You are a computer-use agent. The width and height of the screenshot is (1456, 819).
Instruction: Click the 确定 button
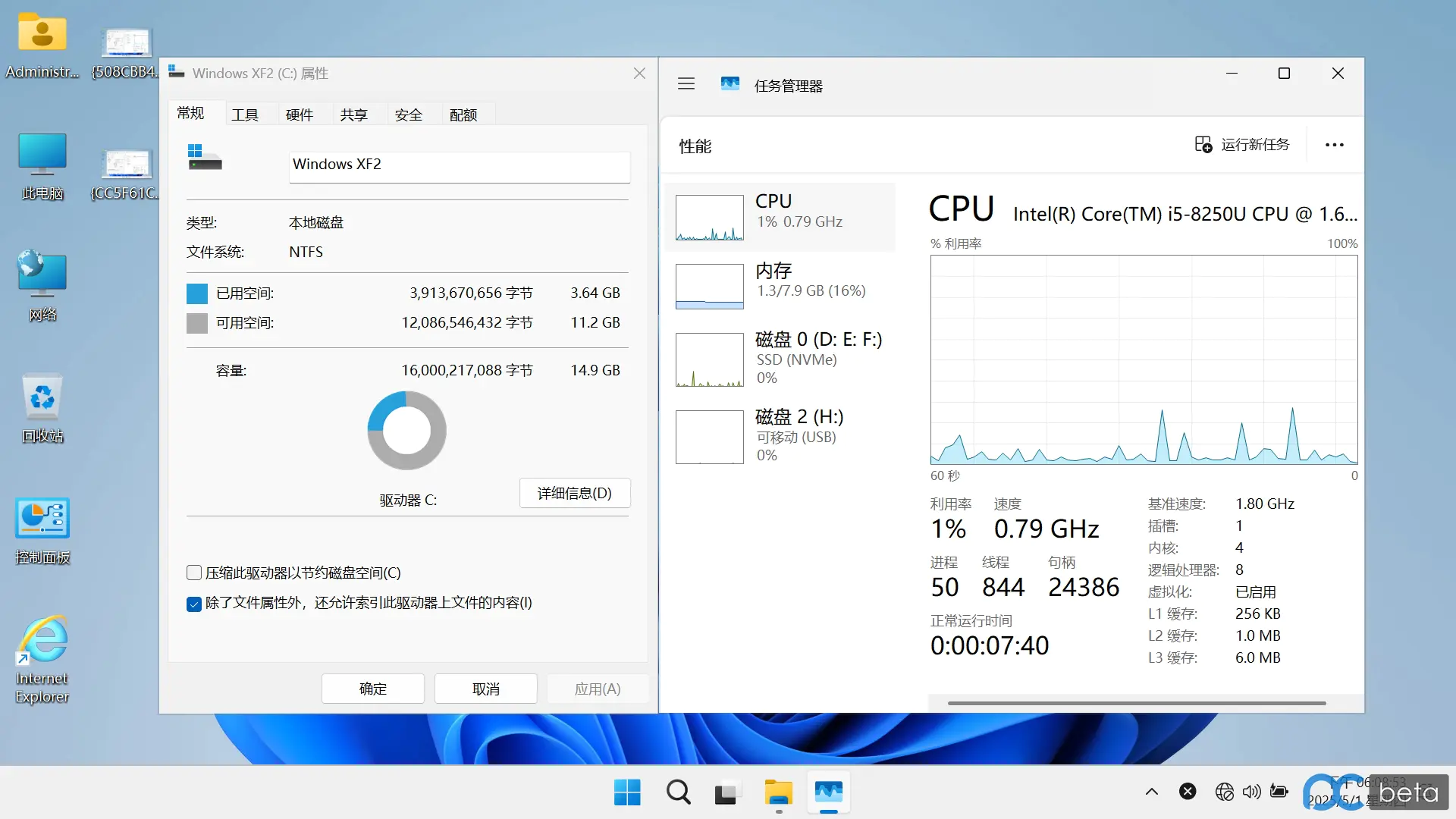coord(373,689)
